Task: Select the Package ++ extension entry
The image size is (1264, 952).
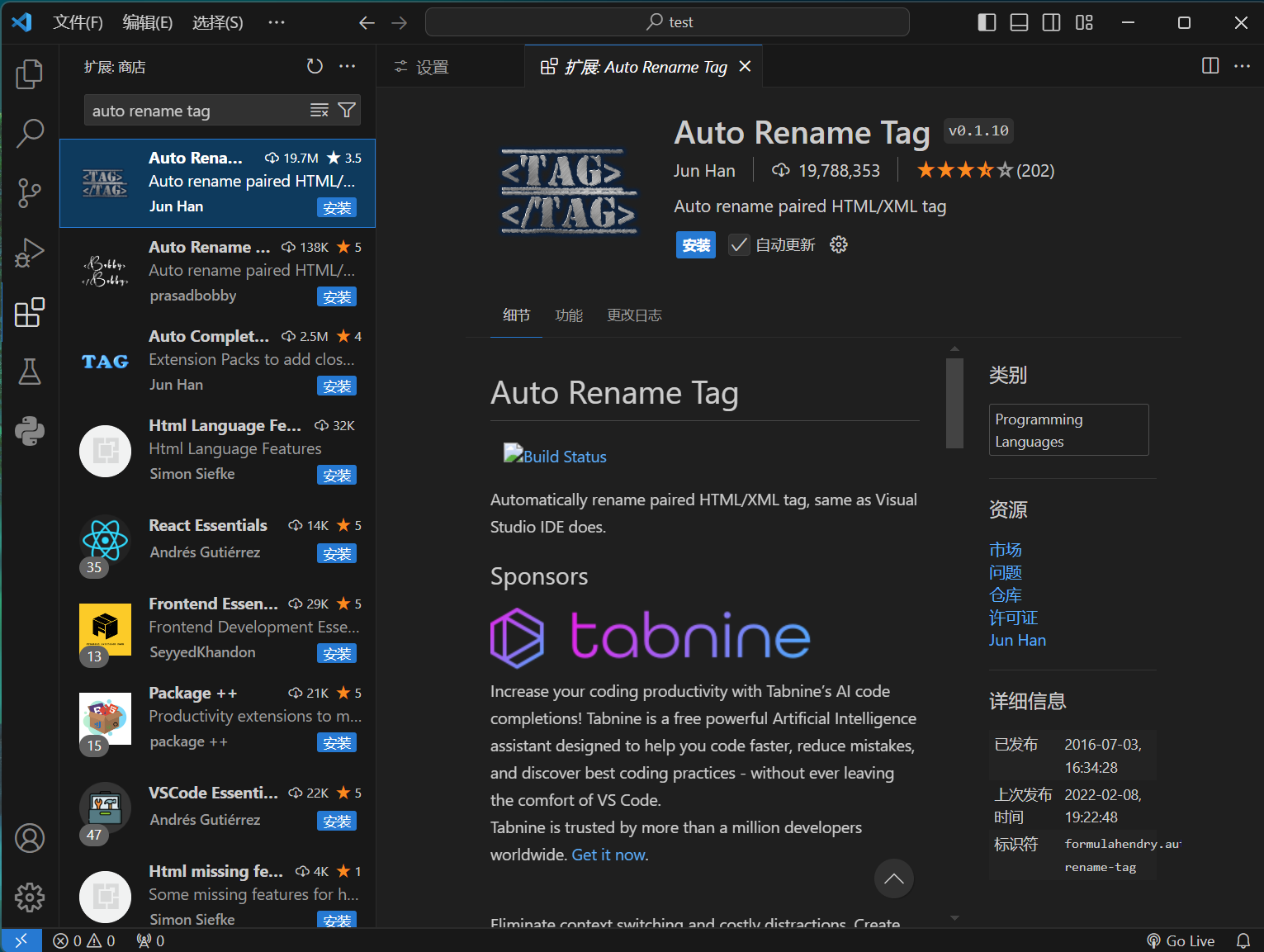Action: pos(217,718)
